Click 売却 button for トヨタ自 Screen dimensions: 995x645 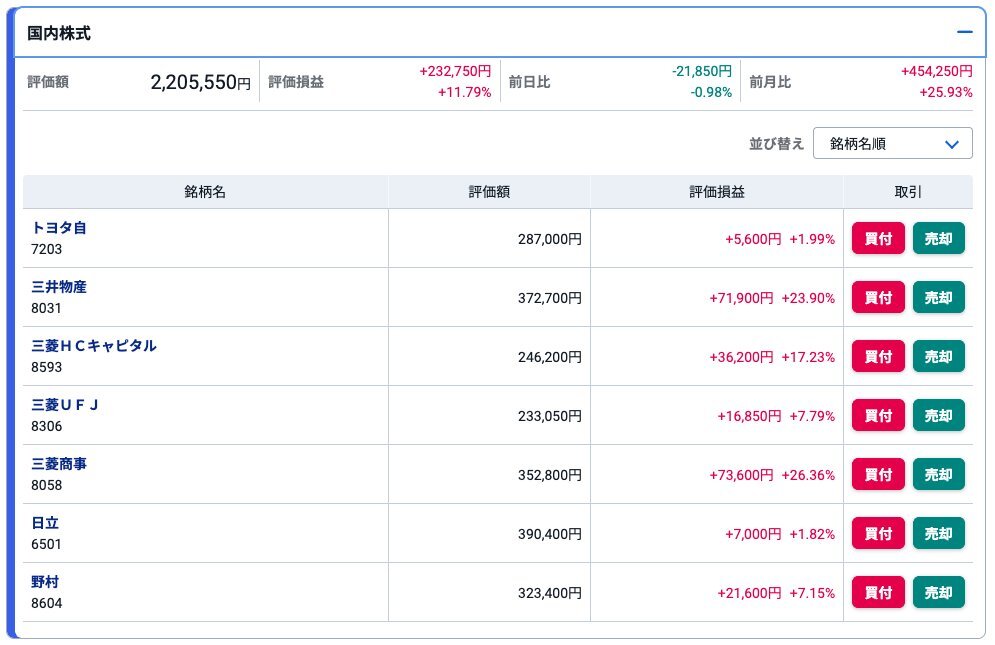coord(938,239)
